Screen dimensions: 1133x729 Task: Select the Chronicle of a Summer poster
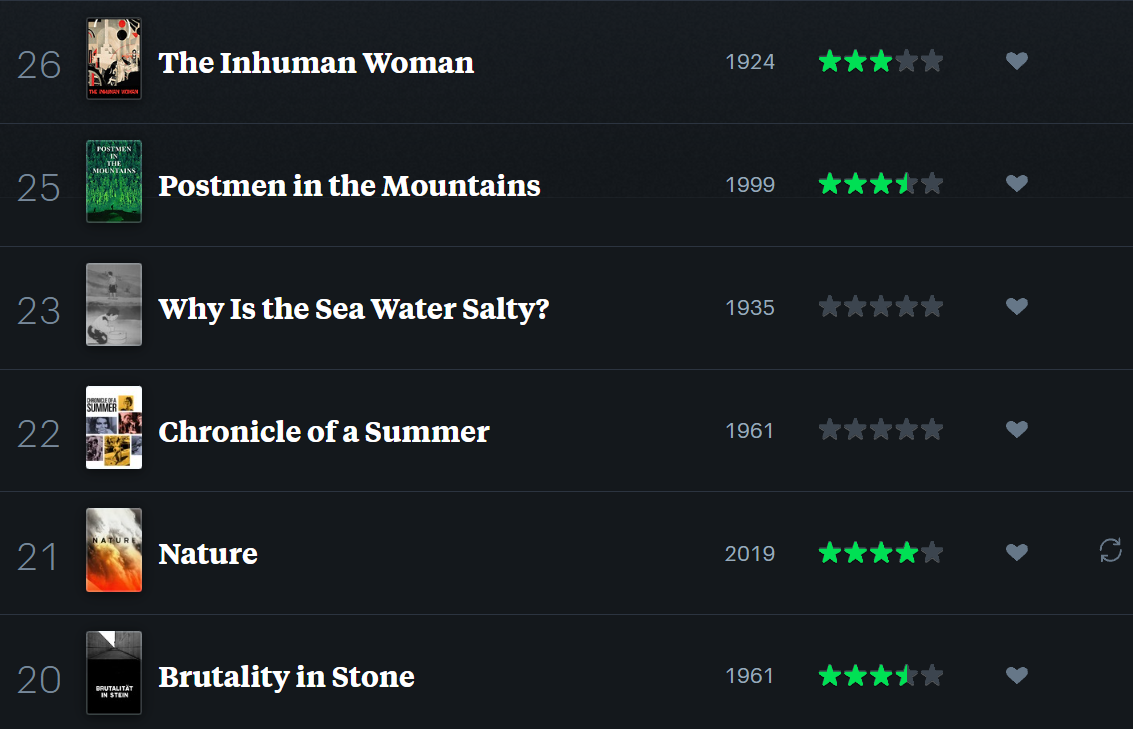pos(114,428)
